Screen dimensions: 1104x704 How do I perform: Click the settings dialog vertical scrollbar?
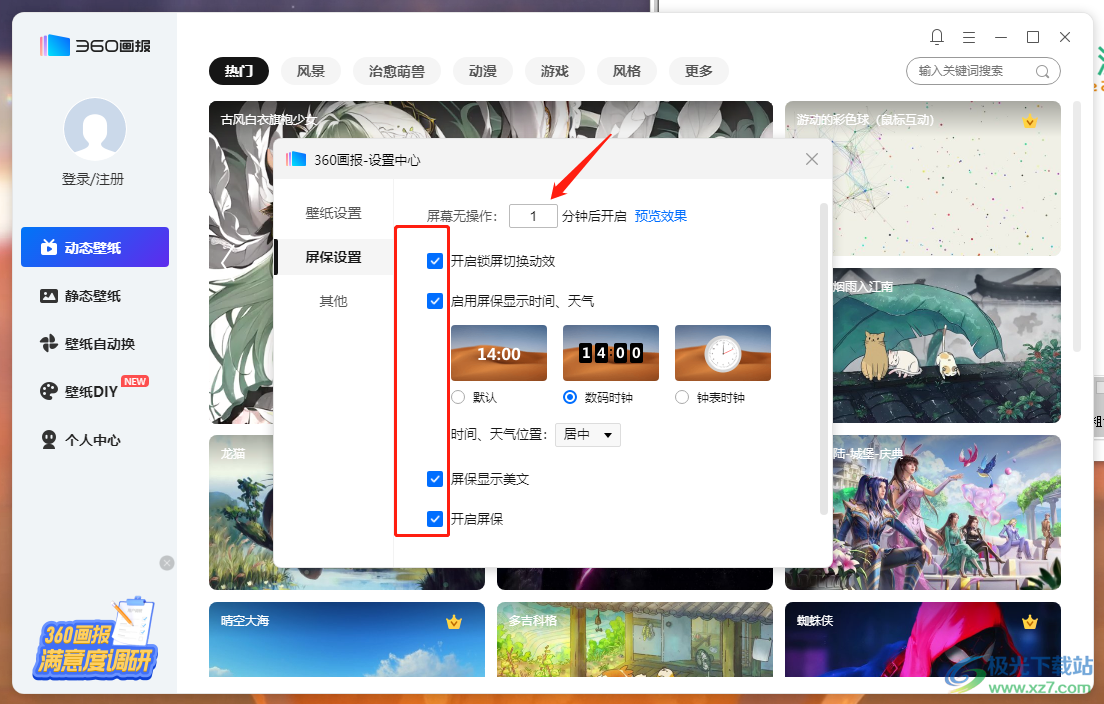click(x=824, y=359)
